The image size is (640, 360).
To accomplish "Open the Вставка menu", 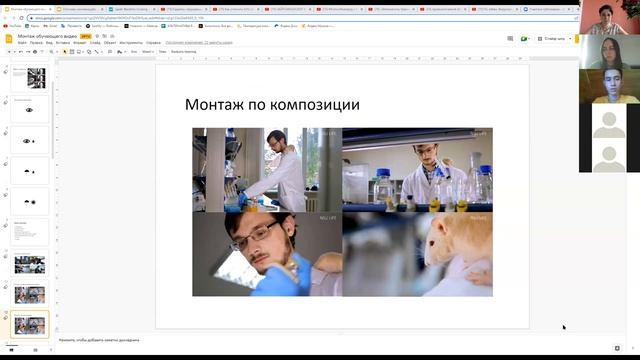I will [x=63, y=42].
